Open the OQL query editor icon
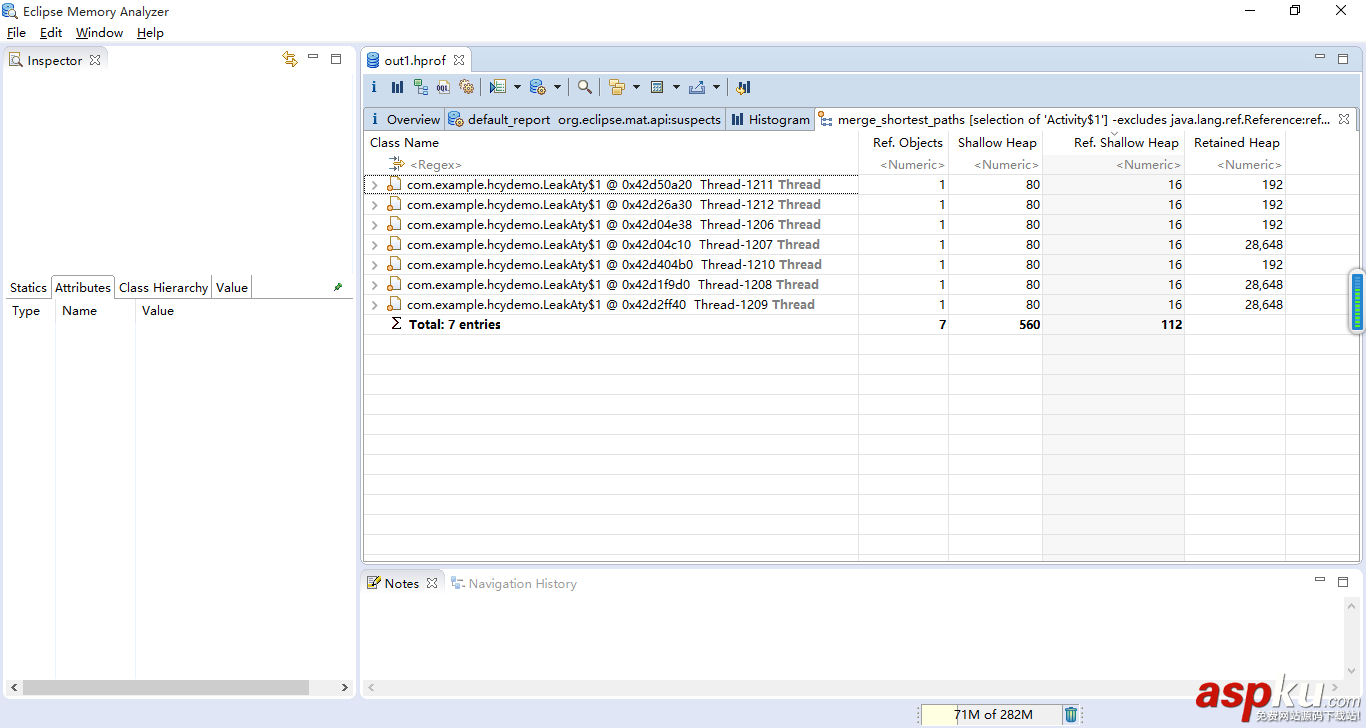Viewport: 1366px width, 728px height. coord(443,87)
